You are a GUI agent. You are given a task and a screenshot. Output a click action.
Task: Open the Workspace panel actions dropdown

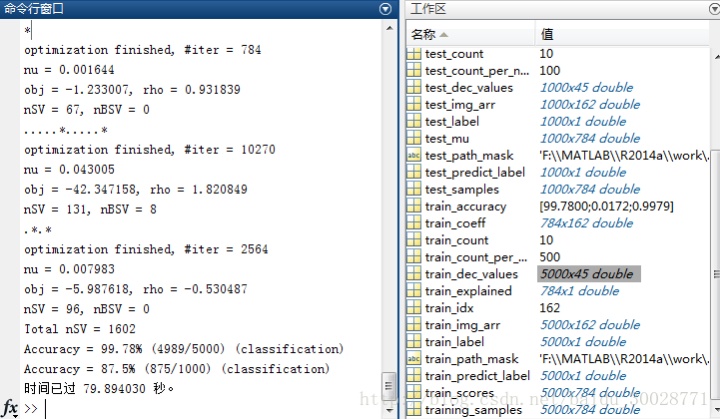click(714, 9)
